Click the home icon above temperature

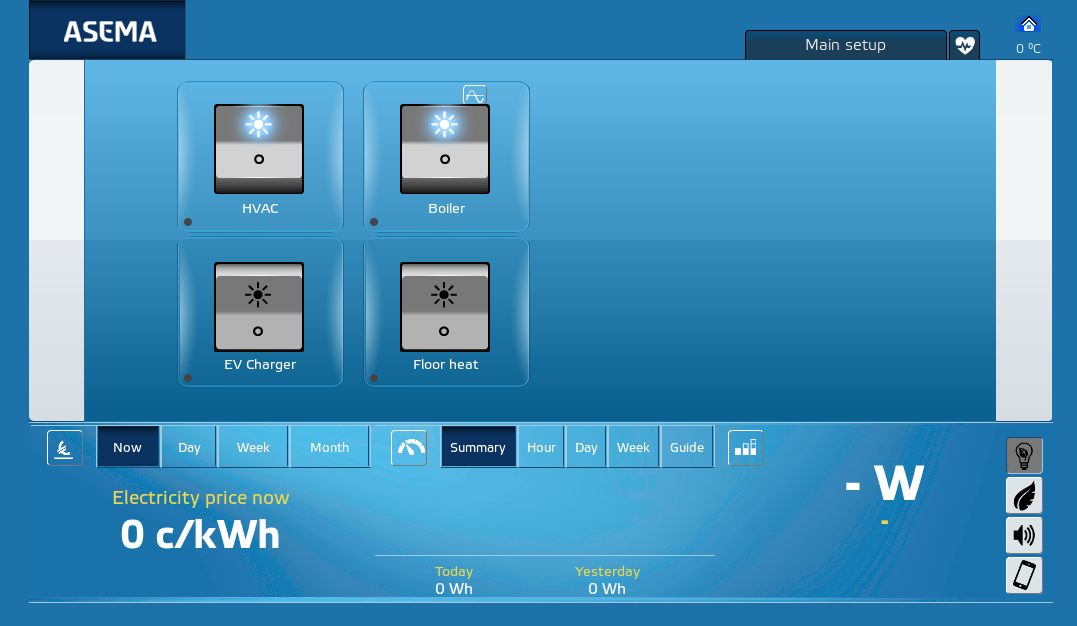point(1028,25)
